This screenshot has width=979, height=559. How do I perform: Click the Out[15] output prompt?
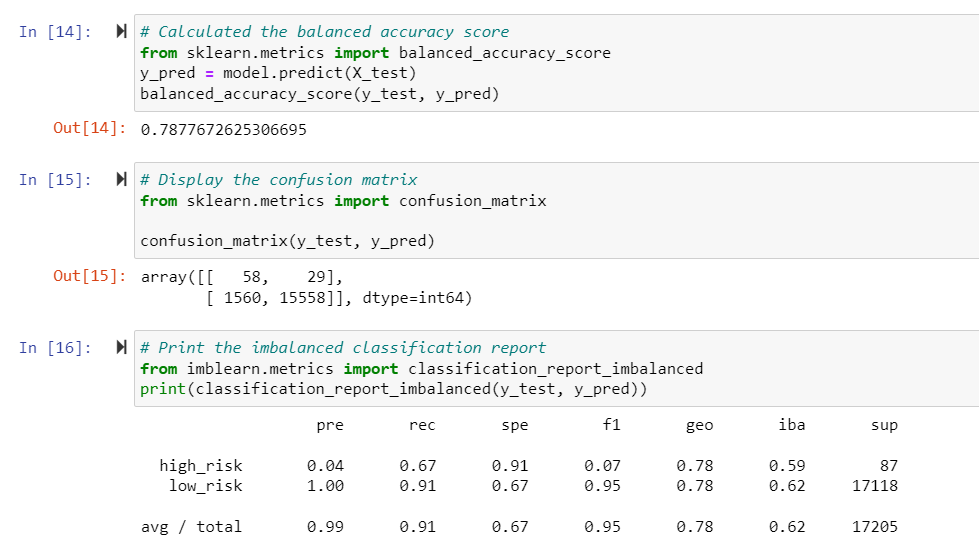[x=90, y=276]
